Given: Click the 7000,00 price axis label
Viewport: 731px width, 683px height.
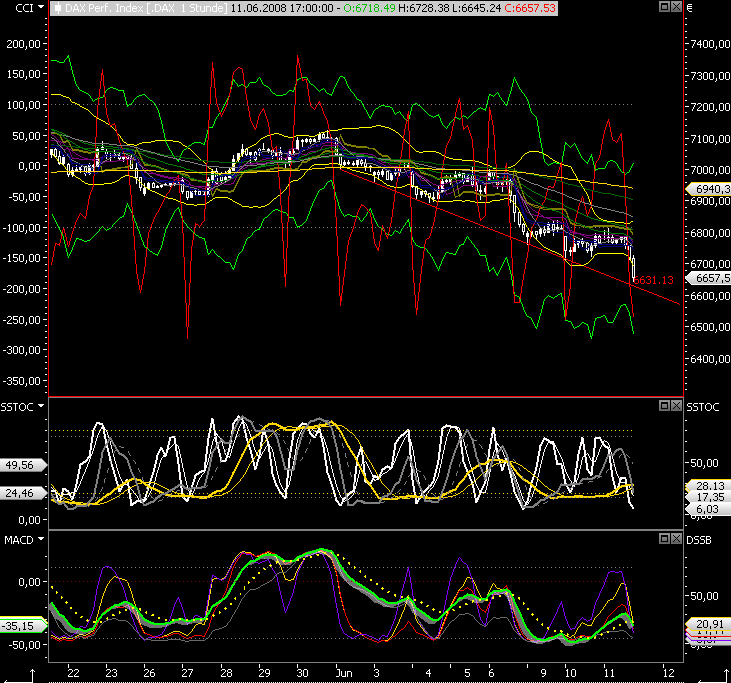Looking at the screenshot, I should [710, 170].
